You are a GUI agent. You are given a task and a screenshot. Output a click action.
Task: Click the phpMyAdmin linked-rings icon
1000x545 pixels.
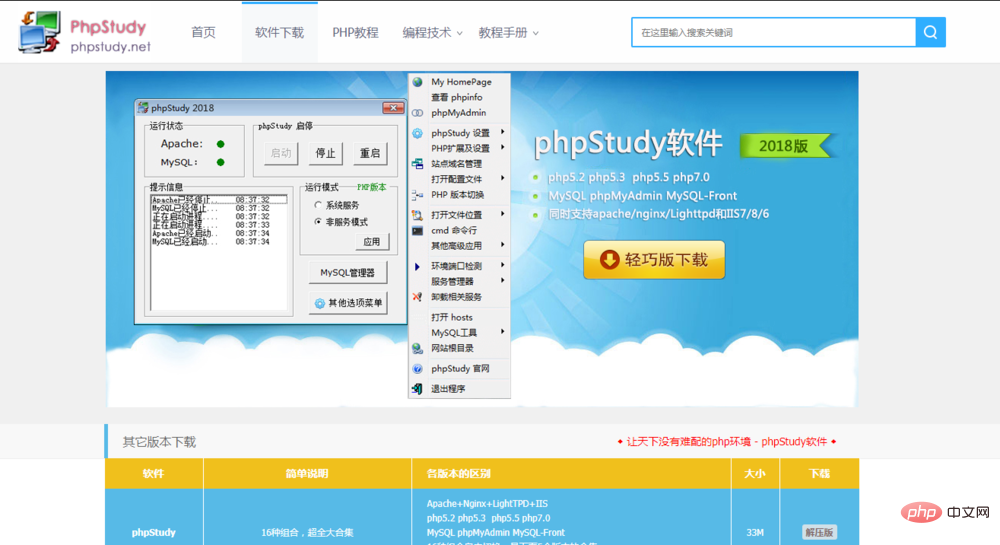click(x=418, y=113)
